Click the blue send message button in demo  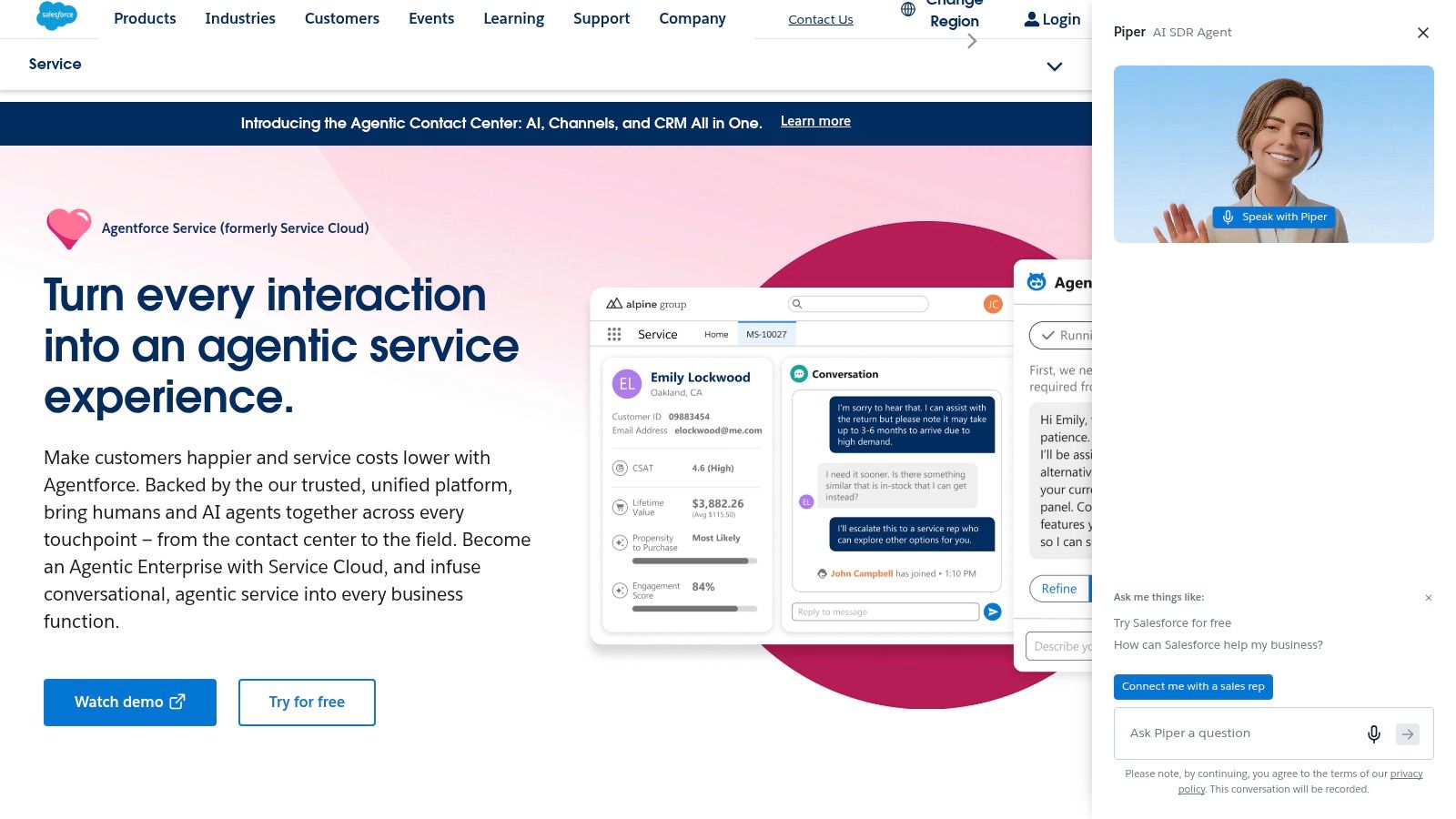(x=993, y=612)
